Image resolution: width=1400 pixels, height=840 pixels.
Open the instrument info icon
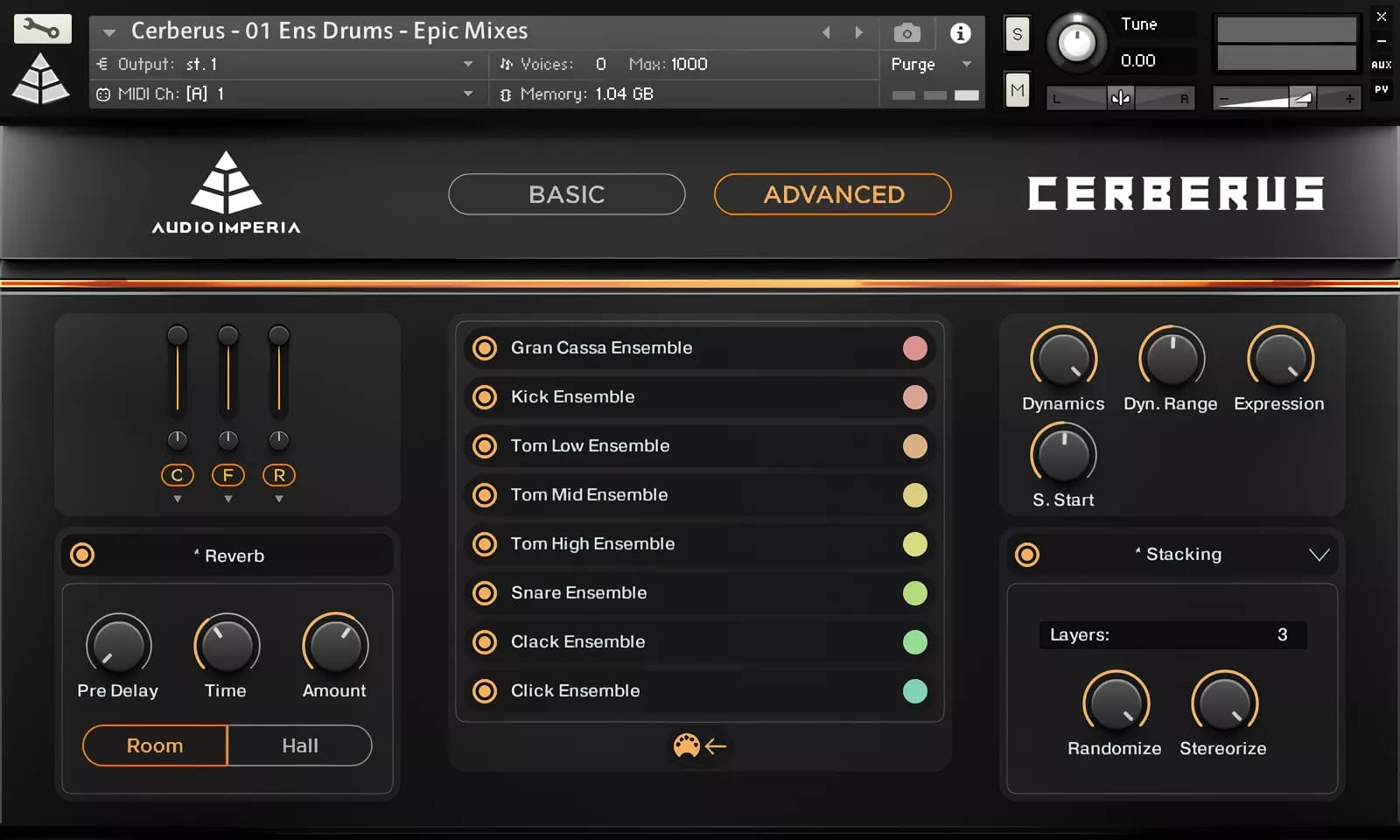960,32
